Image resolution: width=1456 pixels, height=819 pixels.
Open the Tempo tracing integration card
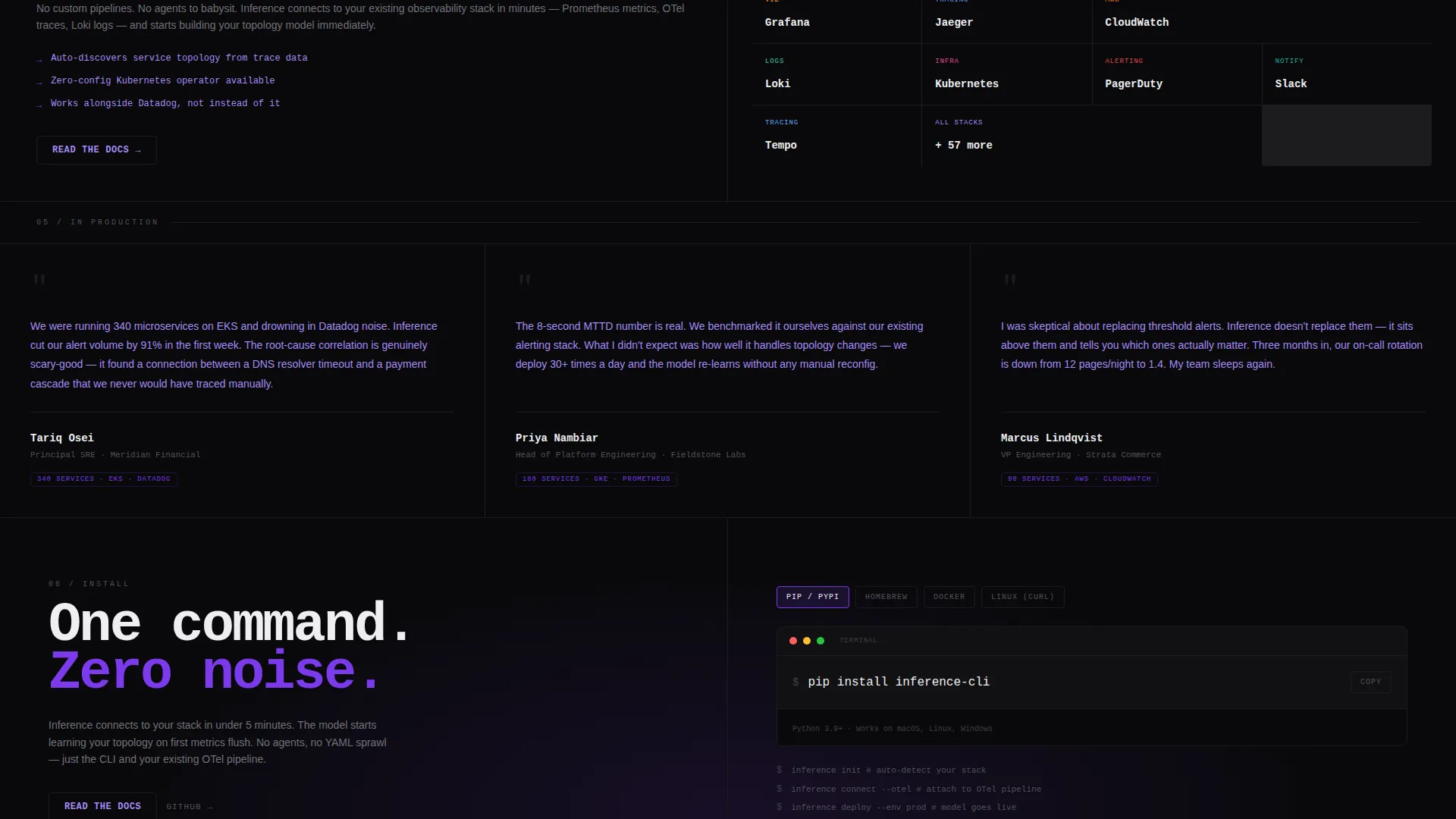(836, 136)
